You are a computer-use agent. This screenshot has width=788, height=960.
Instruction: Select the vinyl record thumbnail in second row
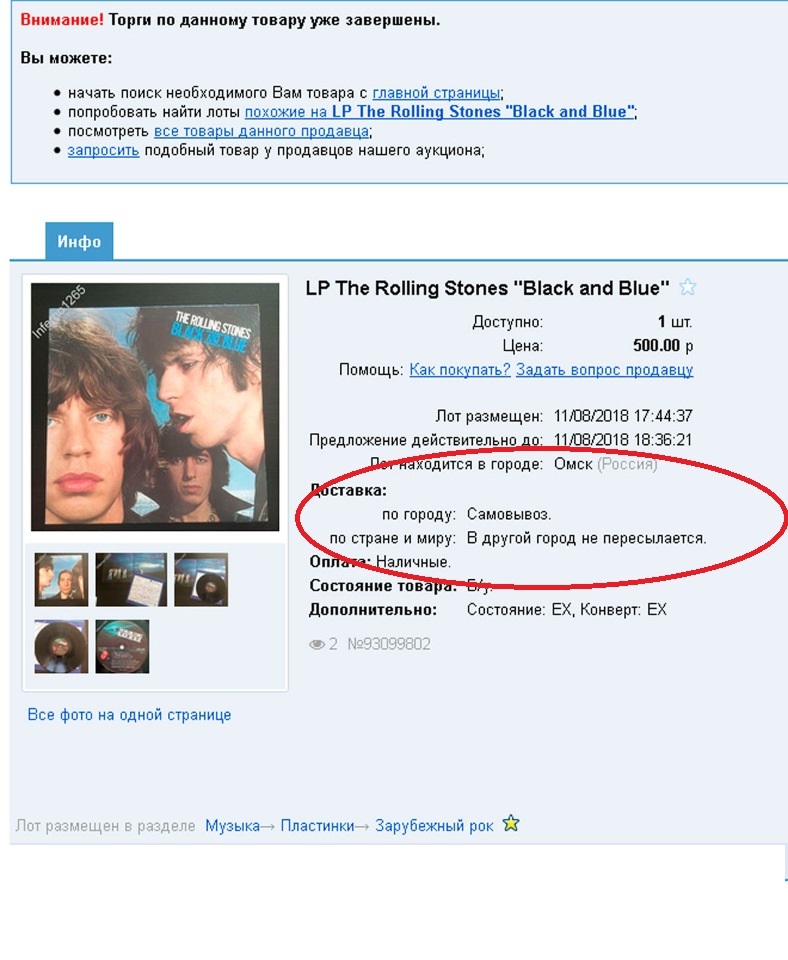(61, 646)
